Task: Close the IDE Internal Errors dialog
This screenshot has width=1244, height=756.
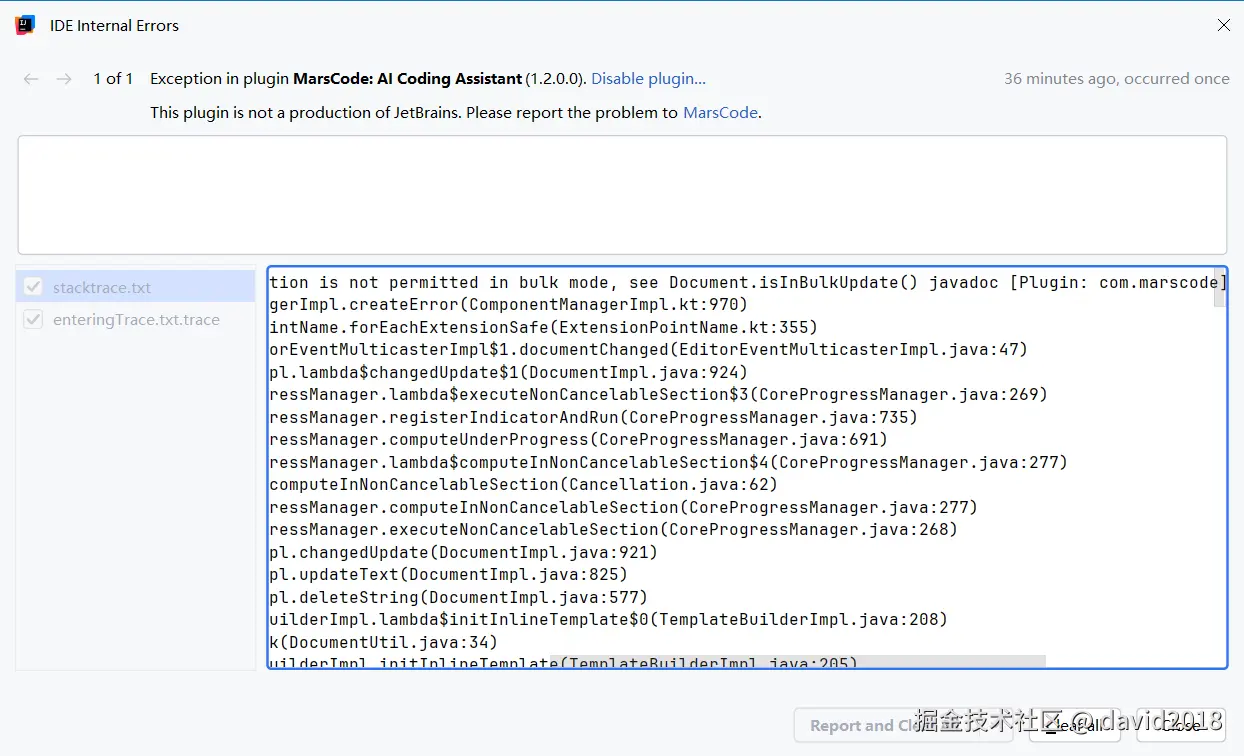Action: pyautogui.click(x=1223, y=26)
